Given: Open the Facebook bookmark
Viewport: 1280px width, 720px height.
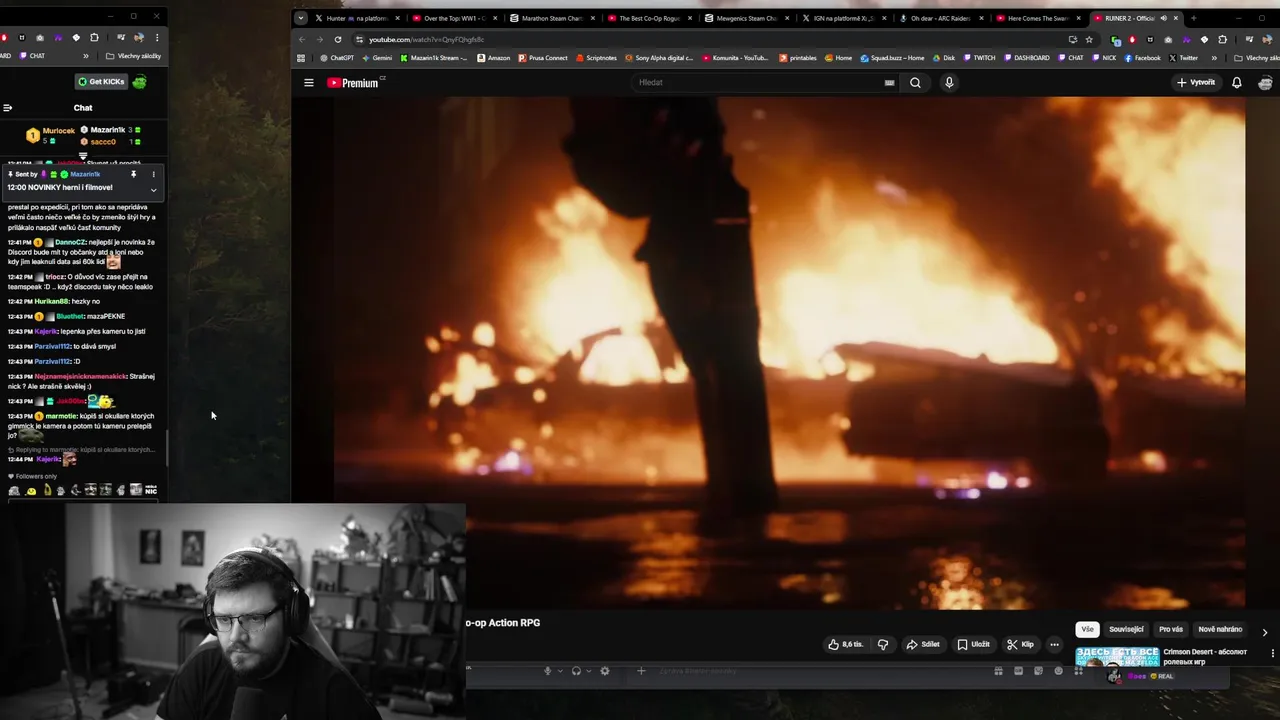Looking at the screenshot, I should 1142,58.
